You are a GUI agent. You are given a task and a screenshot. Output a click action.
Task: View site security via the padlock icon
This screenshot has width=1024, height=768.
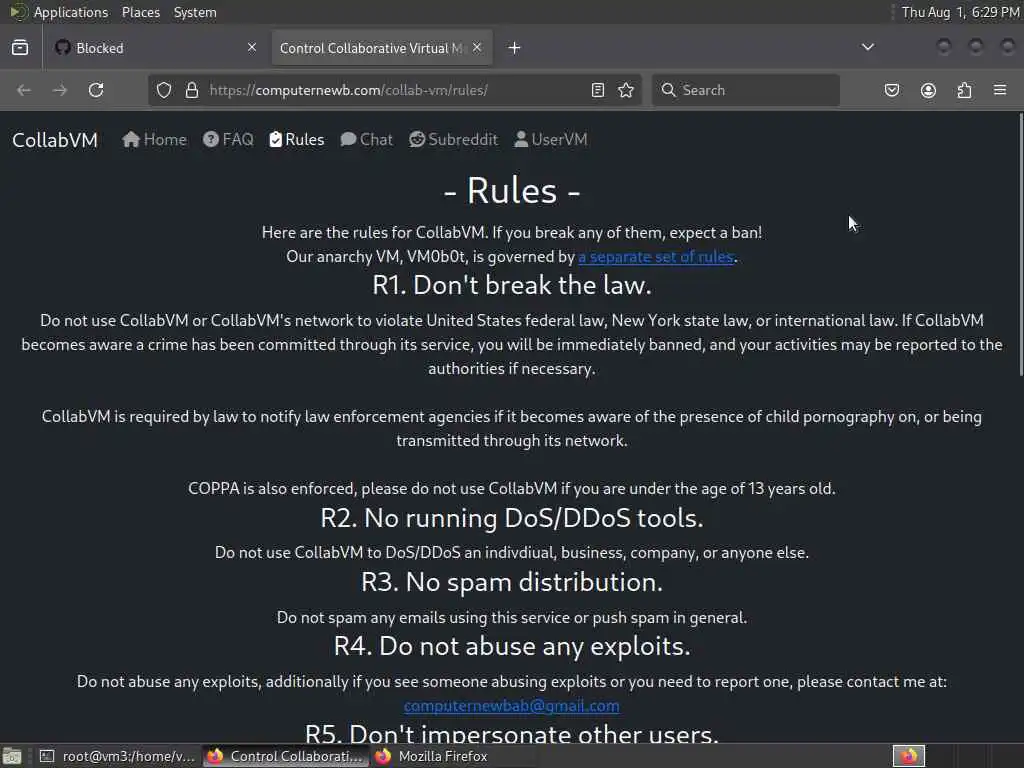[x=191, y=90]
